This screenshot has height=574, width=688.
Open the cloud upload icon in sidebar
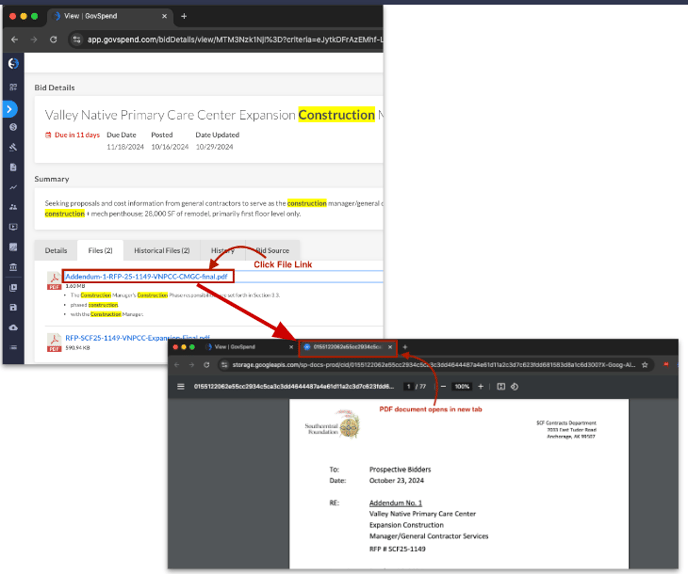tap(13, 327)
